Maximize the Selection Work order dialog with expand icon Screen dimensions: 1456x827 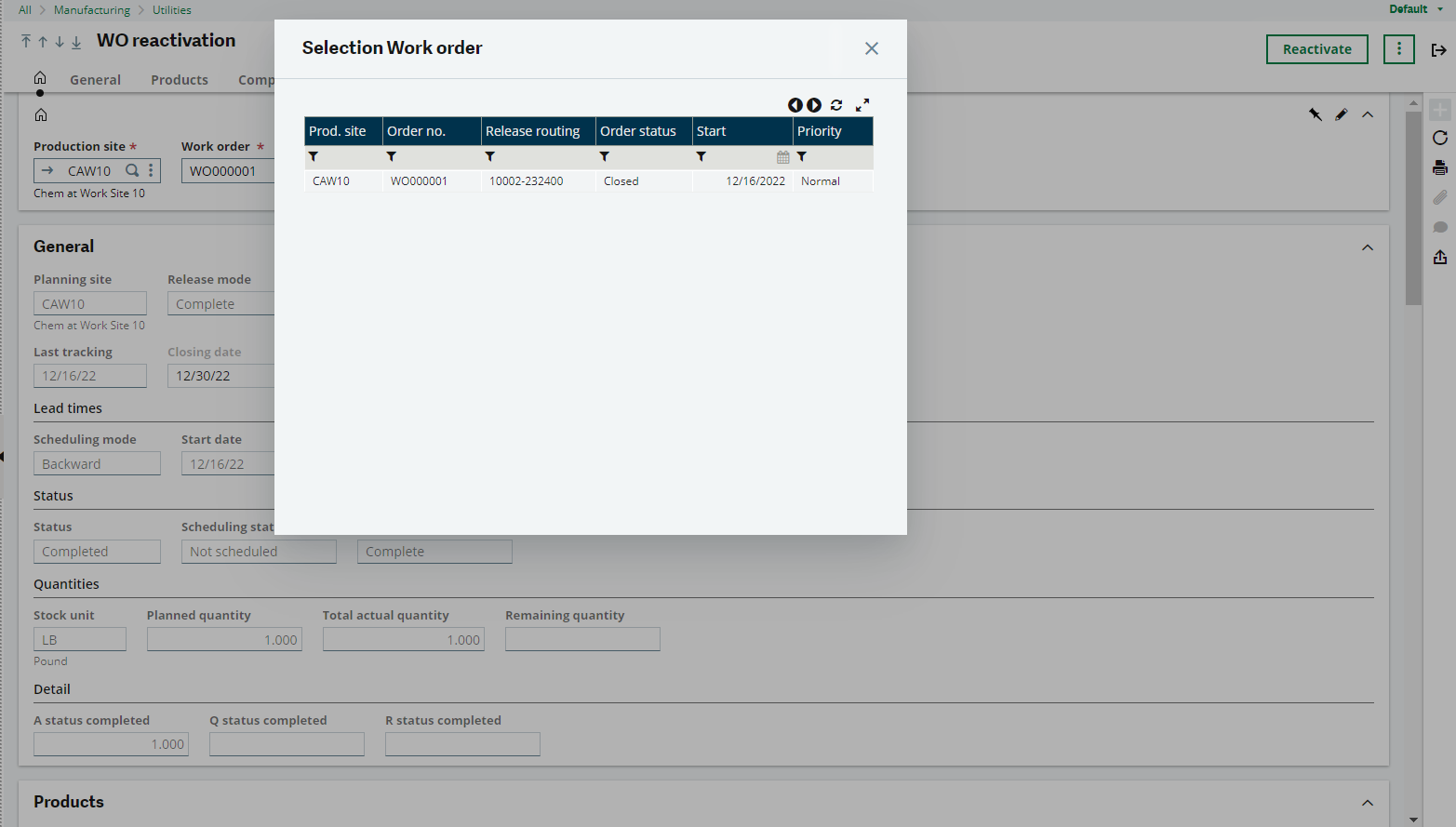(862, 105)
